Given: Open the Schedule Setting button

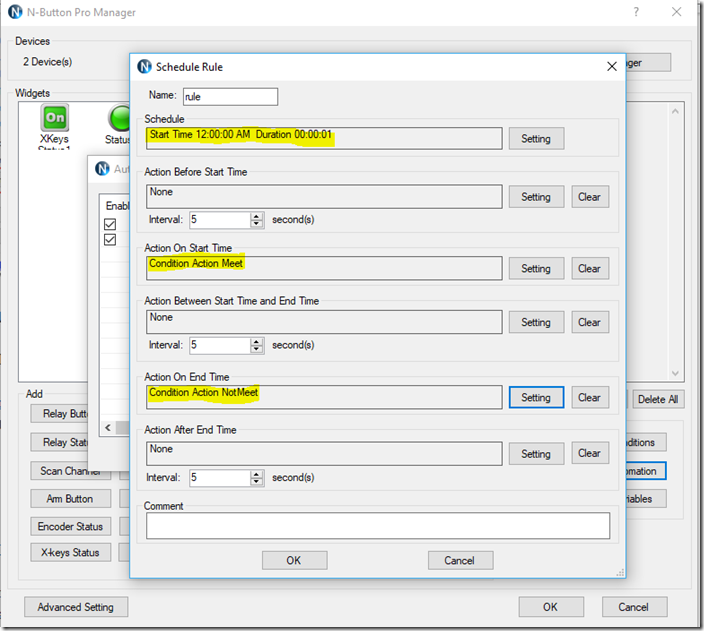Looking at the screenshot, I should tap(536, 138).
